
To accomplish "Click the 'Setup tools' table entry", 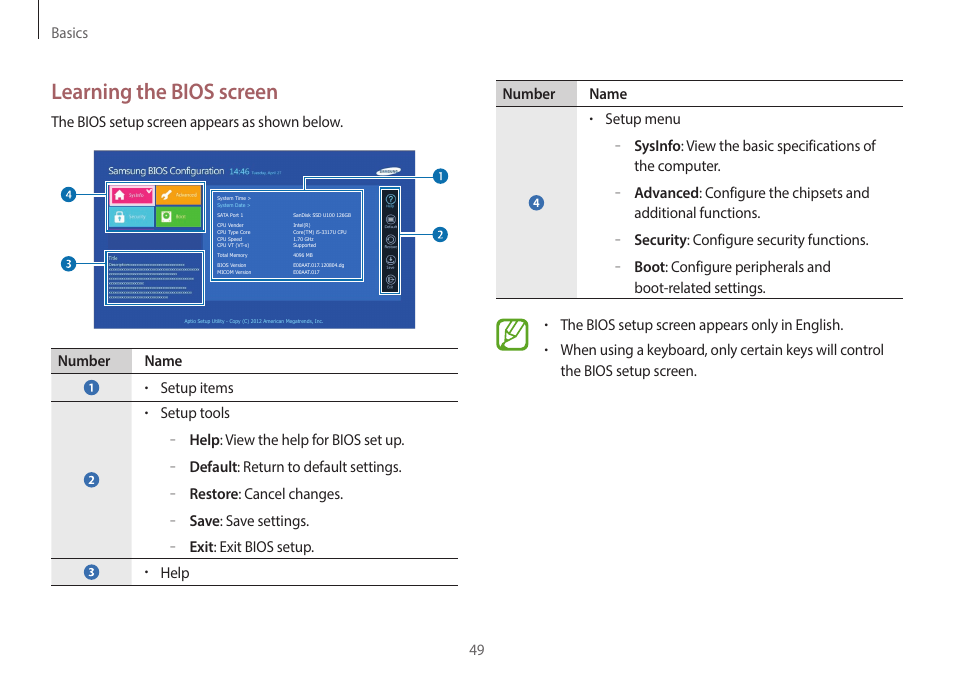I will click(x=195, y=413).
